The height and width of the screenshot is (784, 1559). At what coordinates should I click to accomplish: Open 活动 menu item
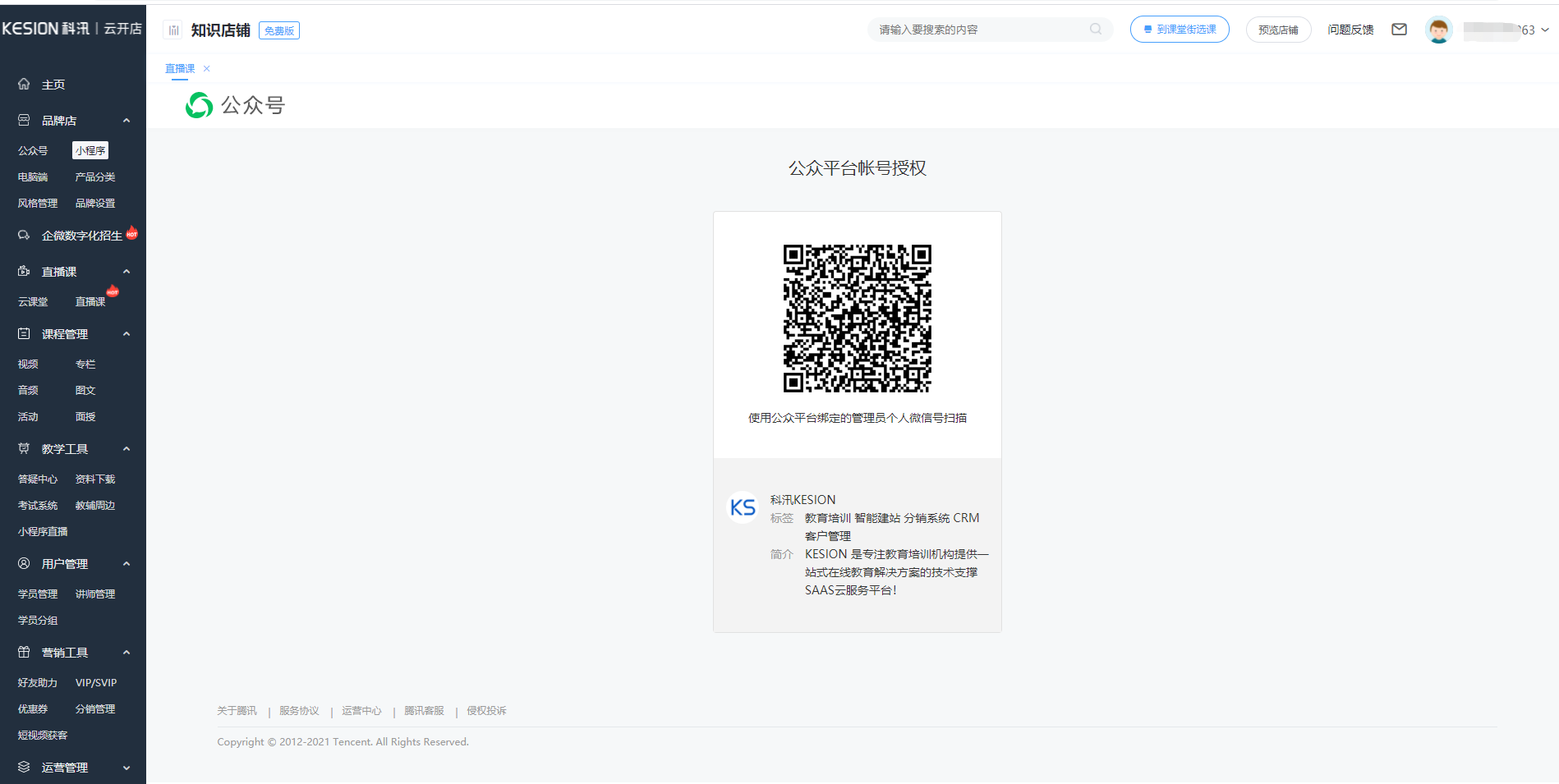[28, 416]
